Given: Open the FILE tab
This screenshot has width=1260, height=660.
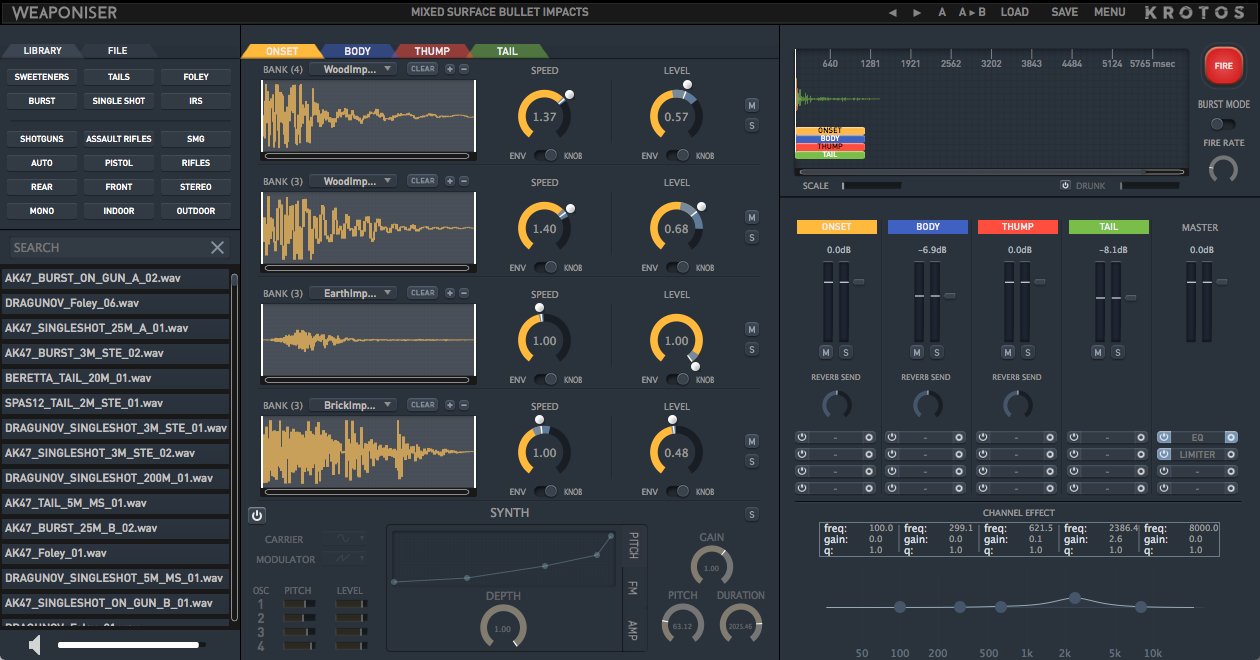Looking at the screenshot, I should pyautogui.click(x=118, y=50).
